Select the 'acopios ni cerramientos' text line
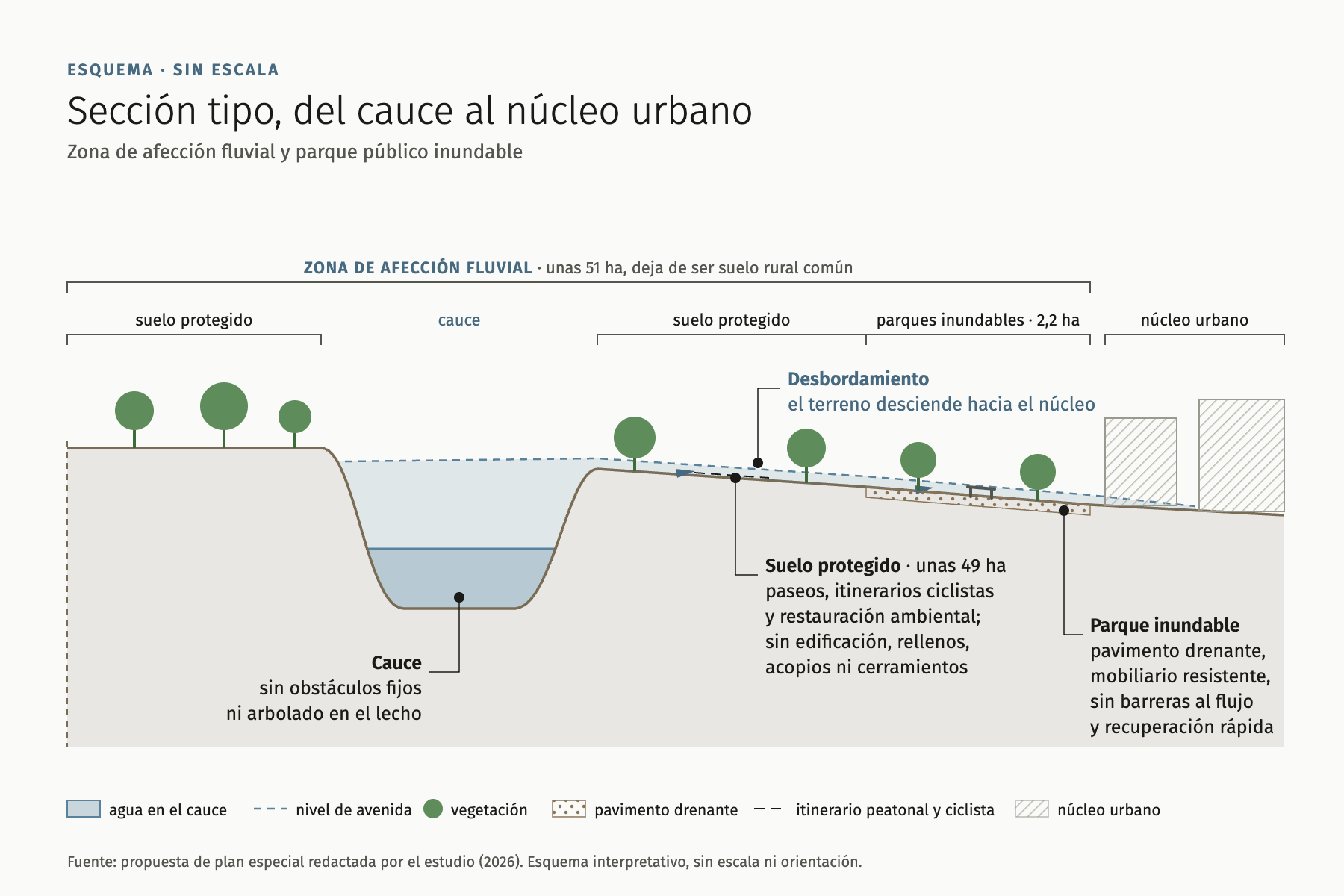The image size is (1344, 896). click(867, 668)
